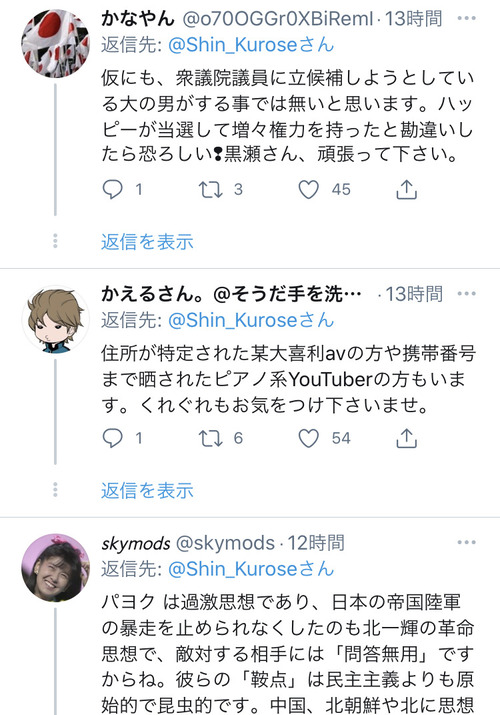Screen dimensions: 500x715
Task: Show replies under かなやん's tweet
Action: point(147,242)
